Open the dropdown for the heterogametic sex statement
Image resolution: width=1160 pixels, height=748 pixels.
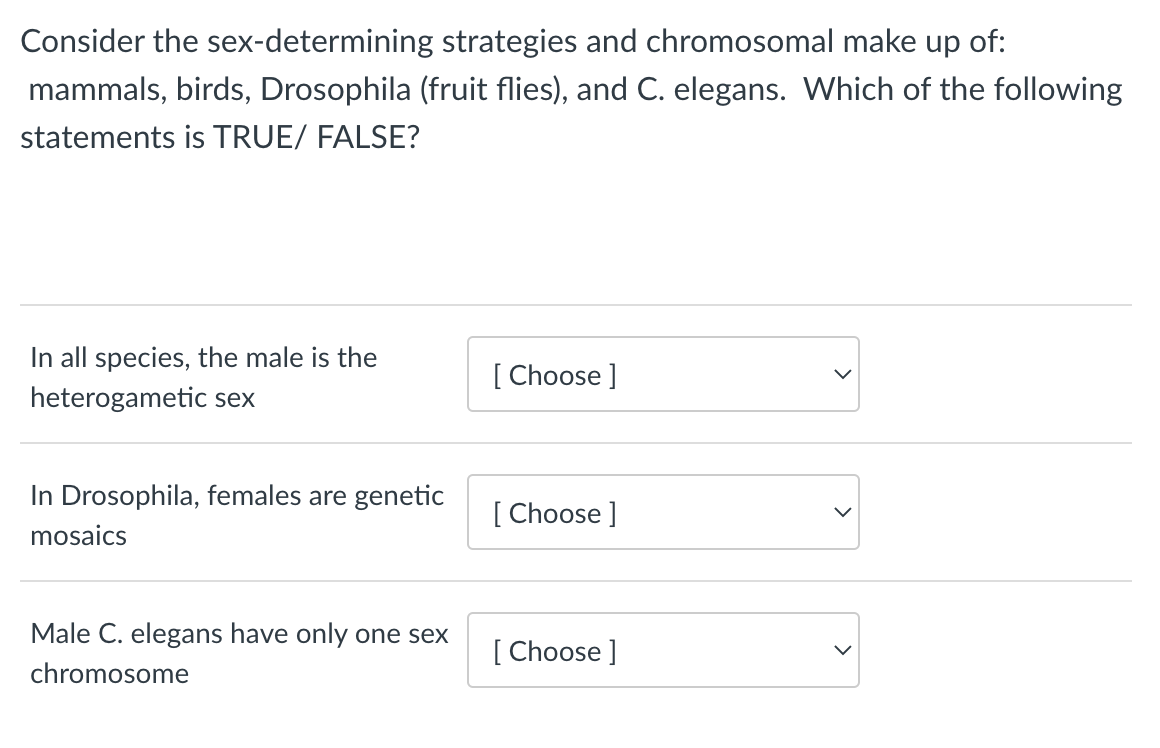tap(662, 374)
